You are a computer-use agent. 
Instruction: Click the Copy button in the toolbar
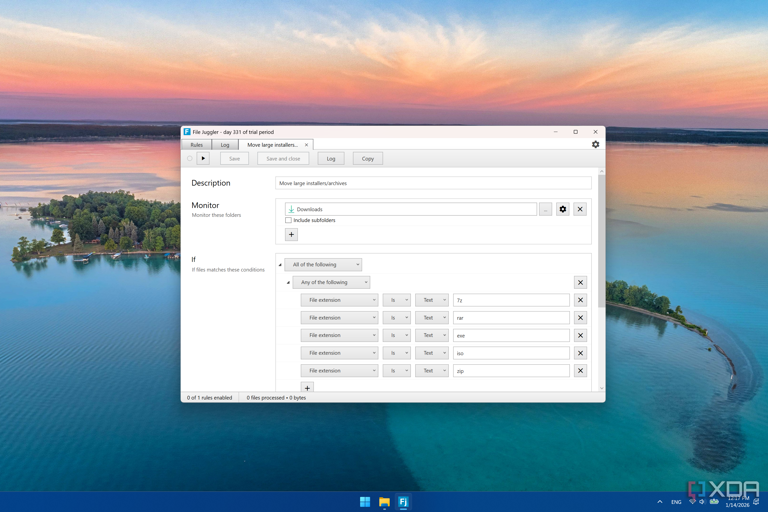click(367, 158)
